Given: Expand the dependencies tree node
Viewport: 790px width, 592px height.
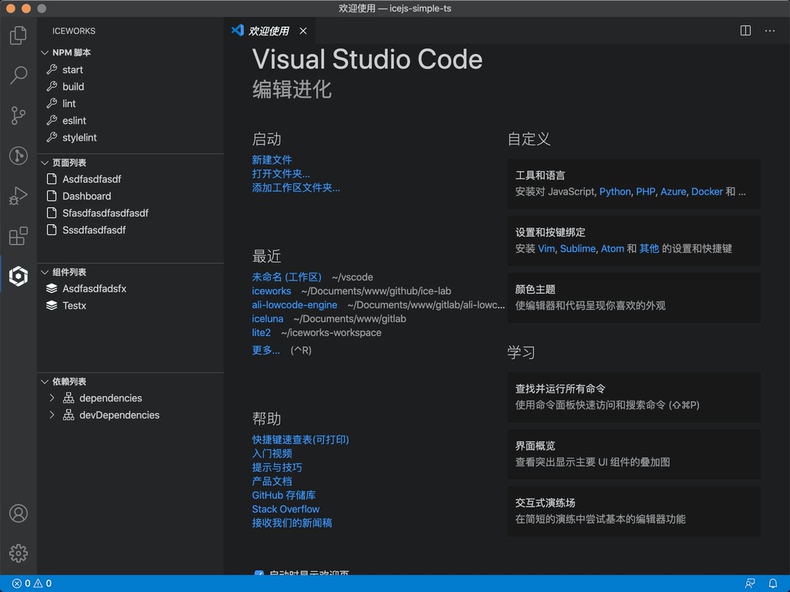Looking at the screenshot, I should point(52,398).
